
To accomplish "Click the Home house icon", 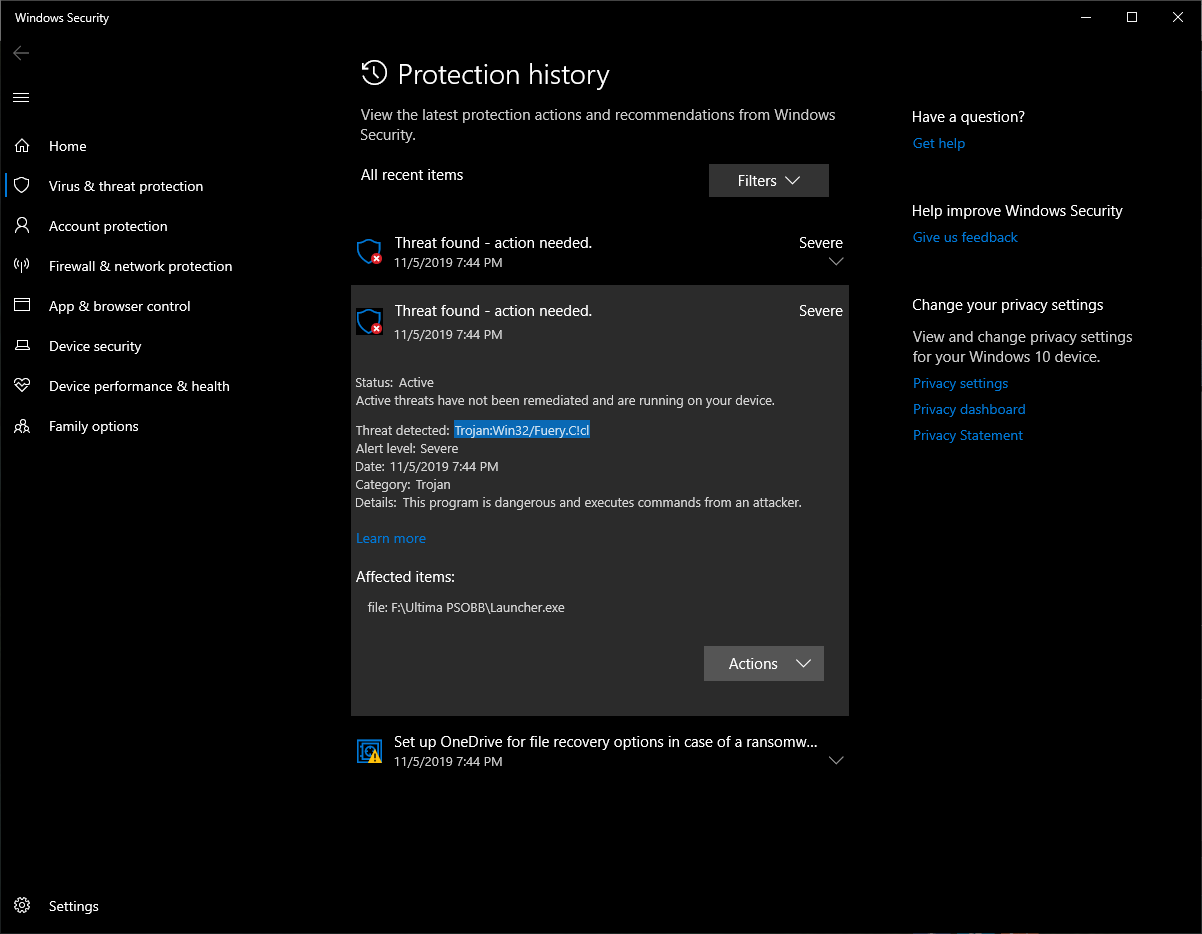I will [22, 146].
